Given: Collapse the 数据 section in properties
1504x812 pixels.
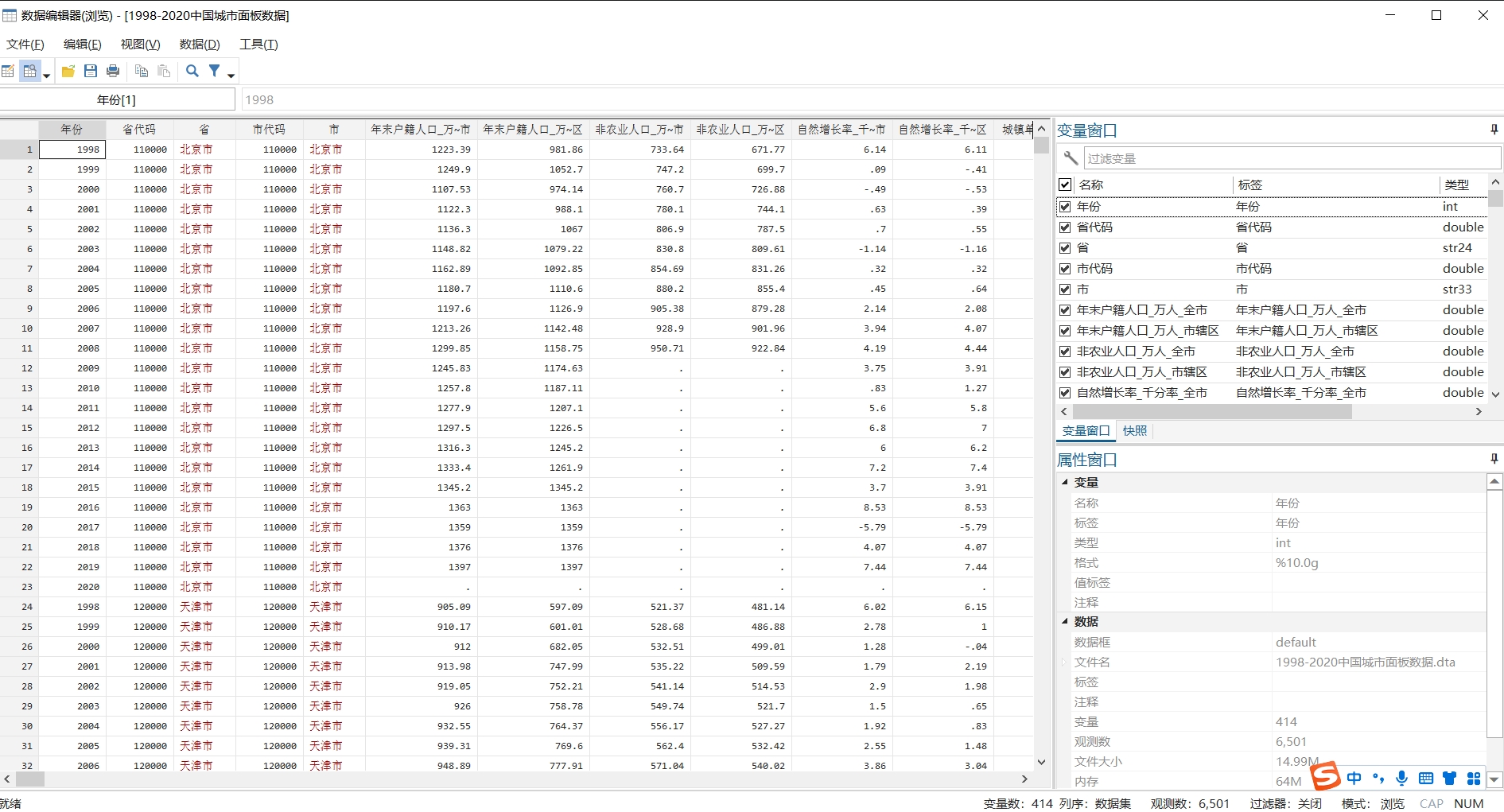Looking at the screenshot, I should pyautogui.click(x=1065, y=621).
